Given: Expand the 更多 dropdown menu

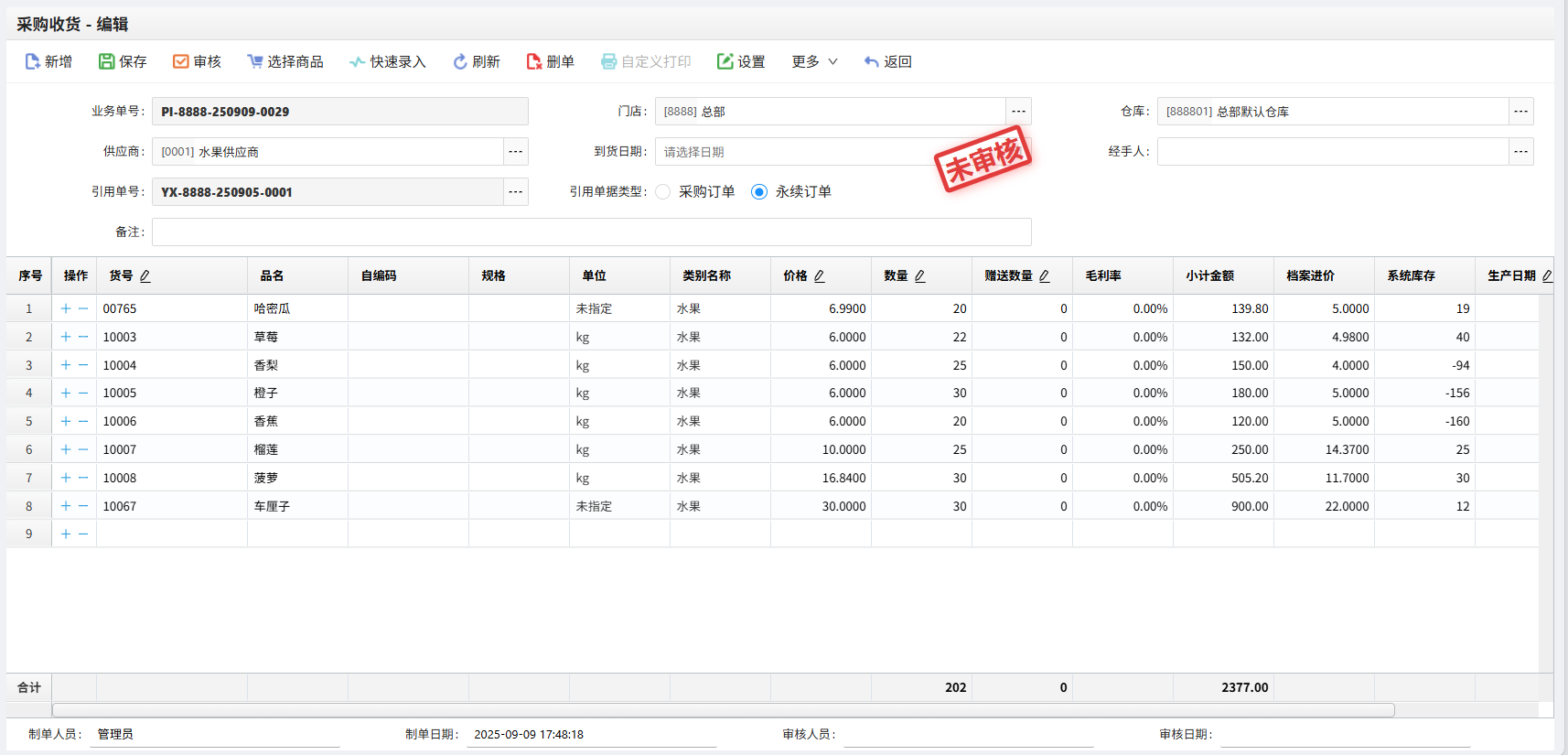Looking at the screenshot, I should coord(814,61).
